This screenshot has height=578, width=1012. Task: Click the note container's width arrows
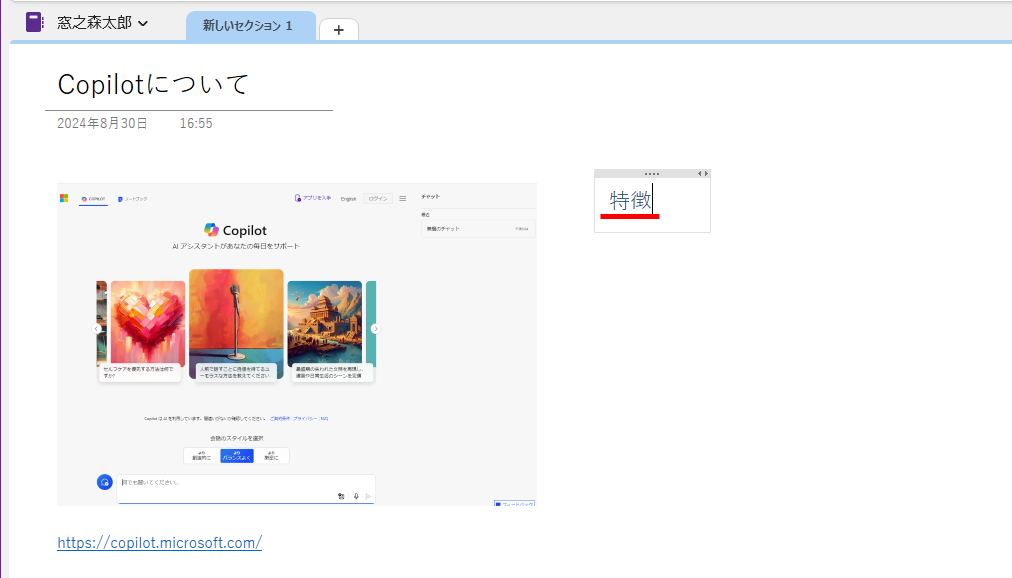click(x=702, y=174)
